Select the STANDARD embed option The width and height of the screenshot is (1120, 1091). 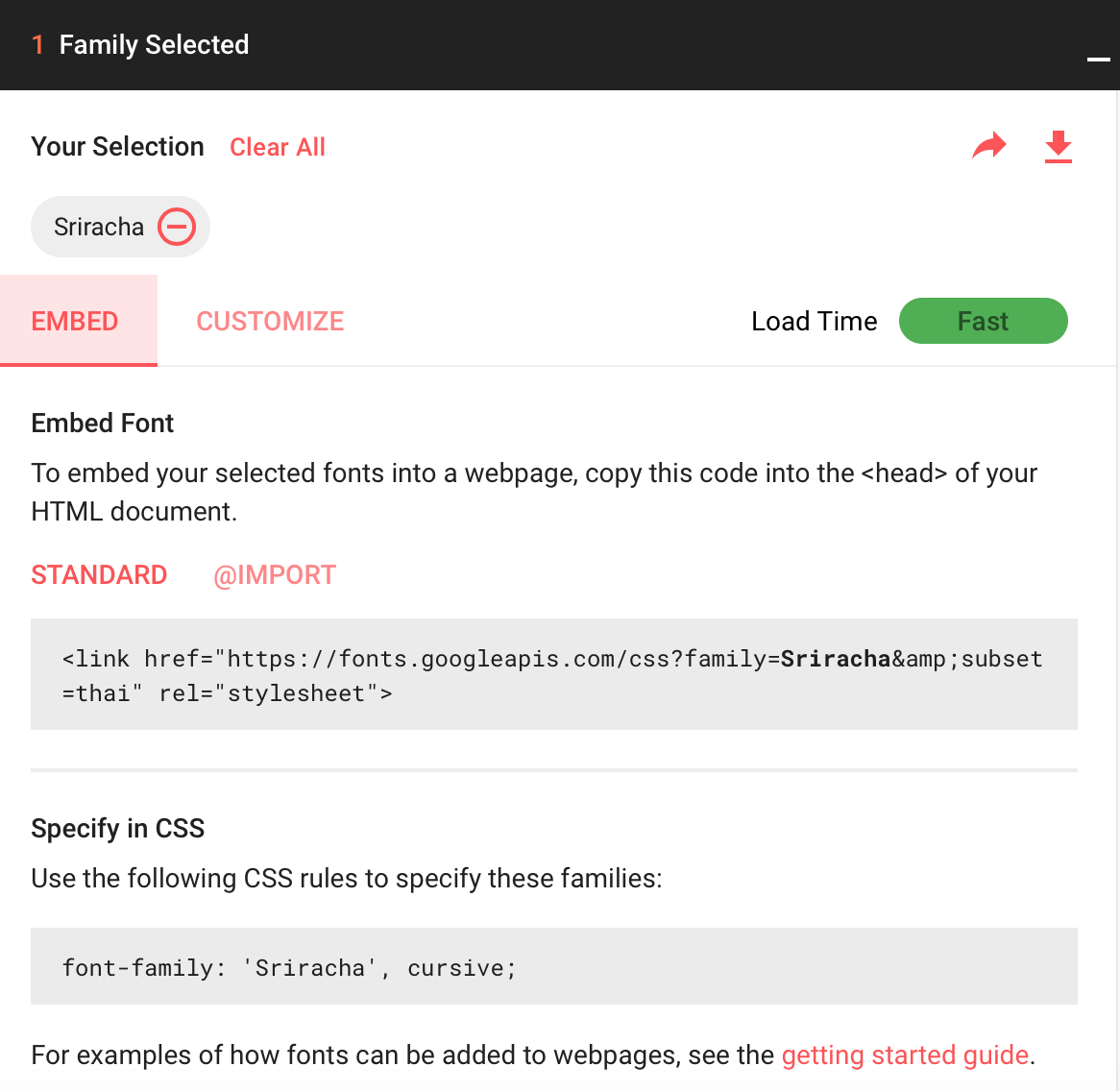(x=99, y=574)
